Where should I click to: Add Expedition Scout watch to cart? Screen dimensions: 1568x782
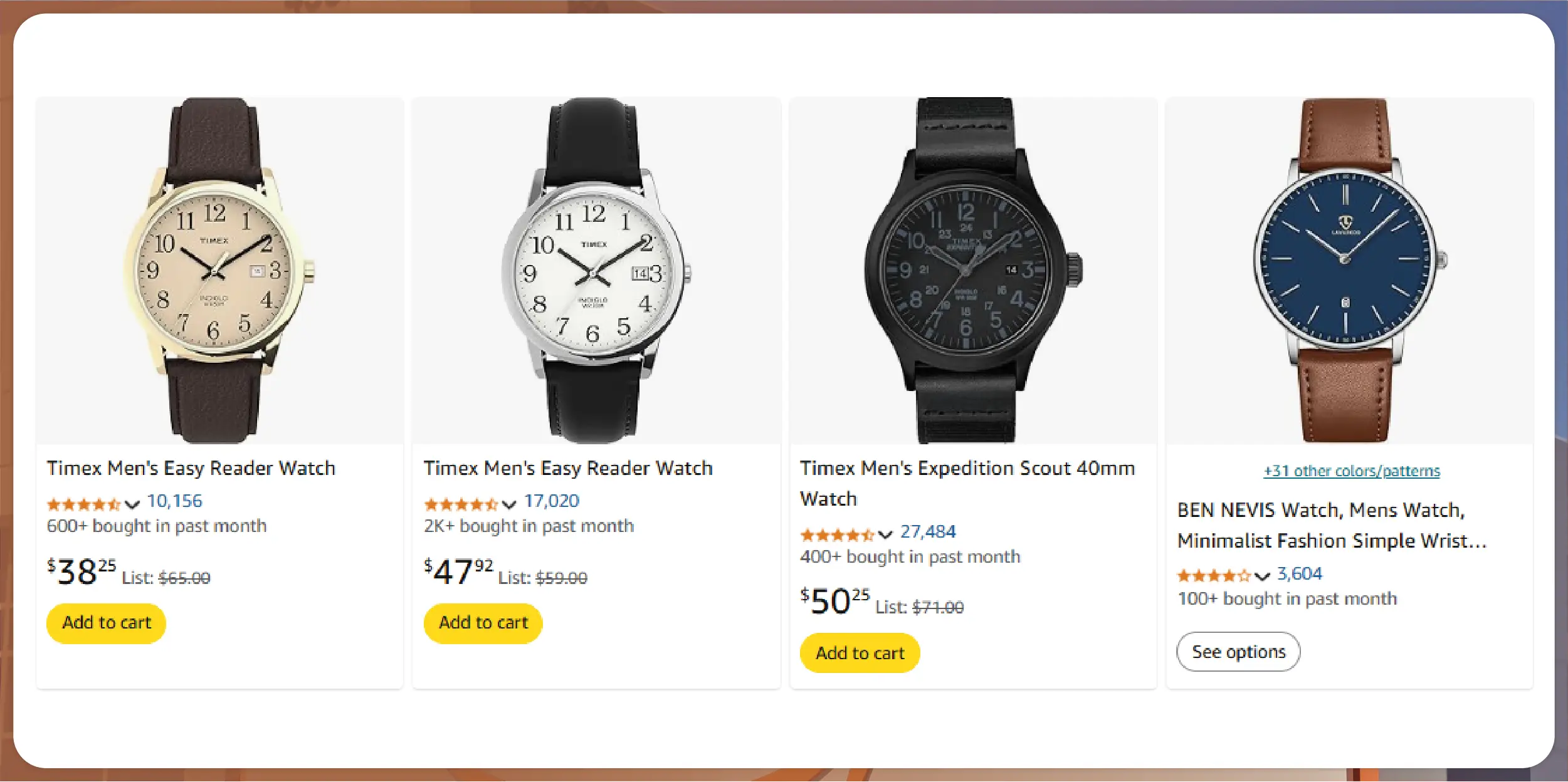pyautogui.click(x=860, y=653)
